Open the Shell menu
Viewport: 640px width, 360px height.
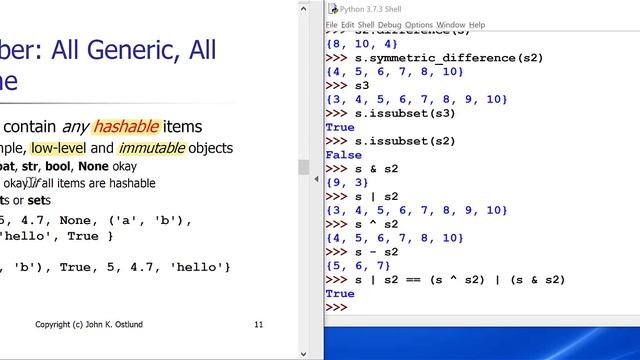366,25
